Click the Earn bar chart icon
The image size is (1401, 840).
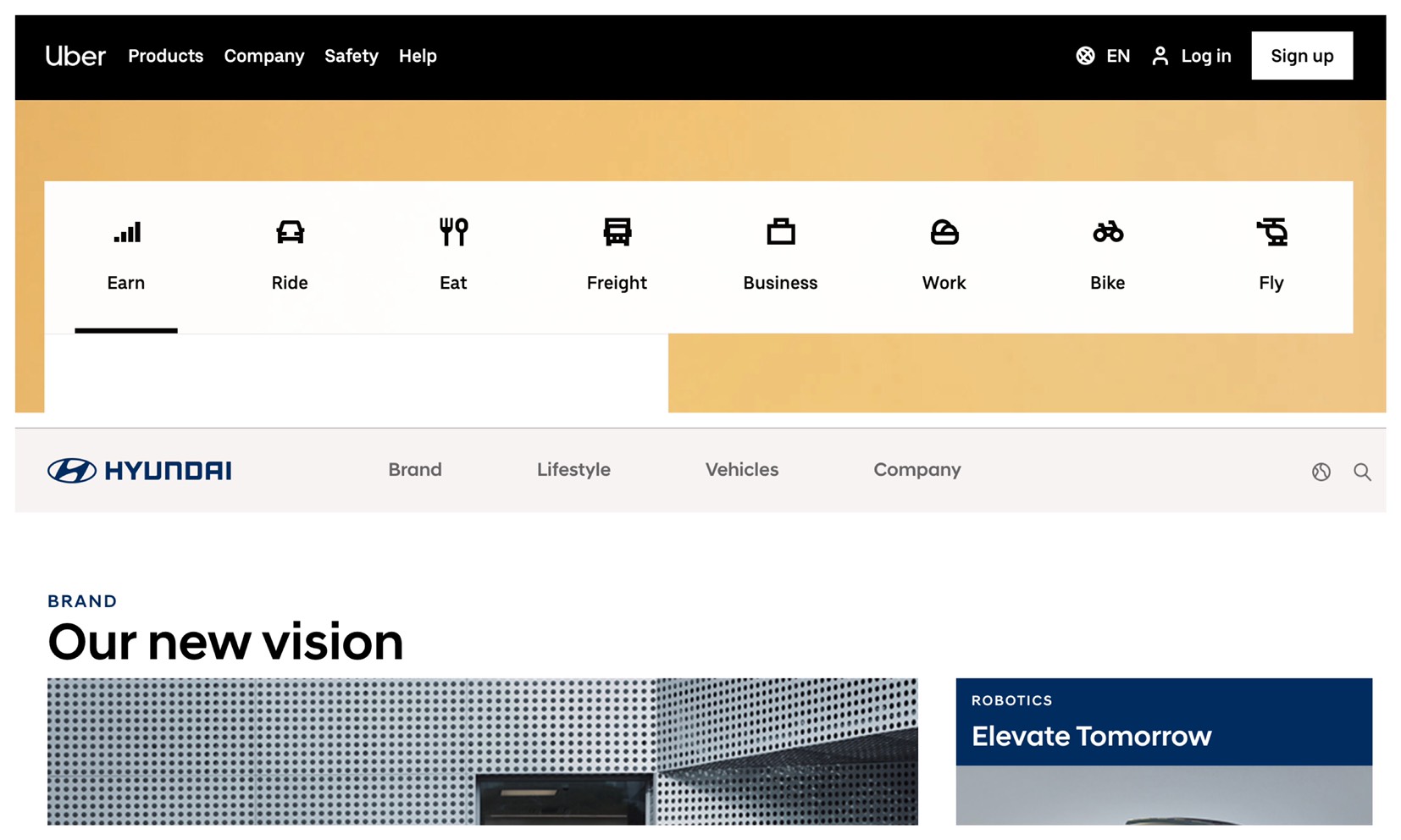[x=127, y=231]
